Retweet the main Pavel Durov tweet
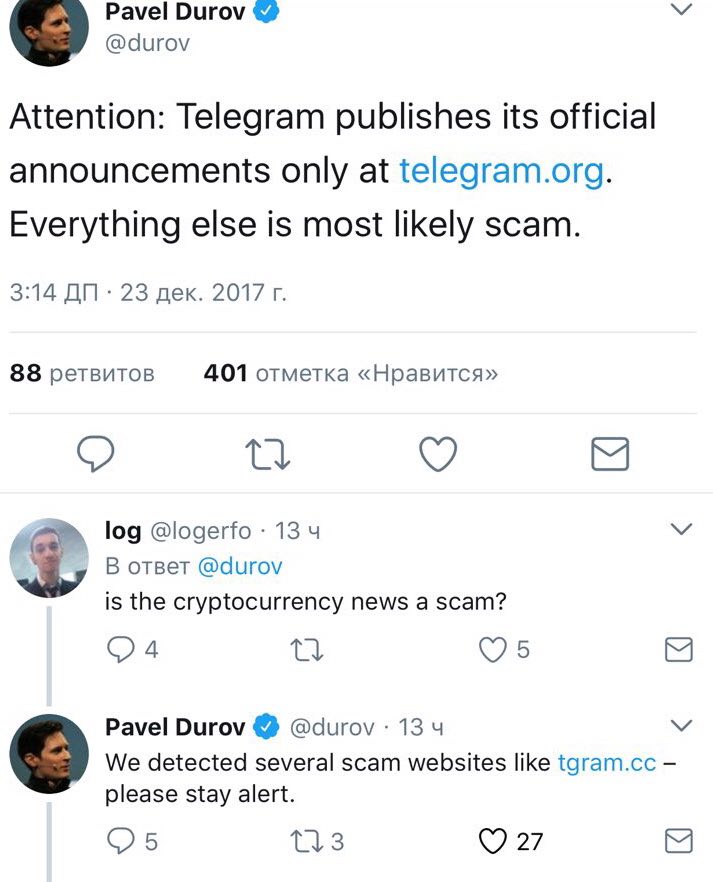 (x=268, y=454)
